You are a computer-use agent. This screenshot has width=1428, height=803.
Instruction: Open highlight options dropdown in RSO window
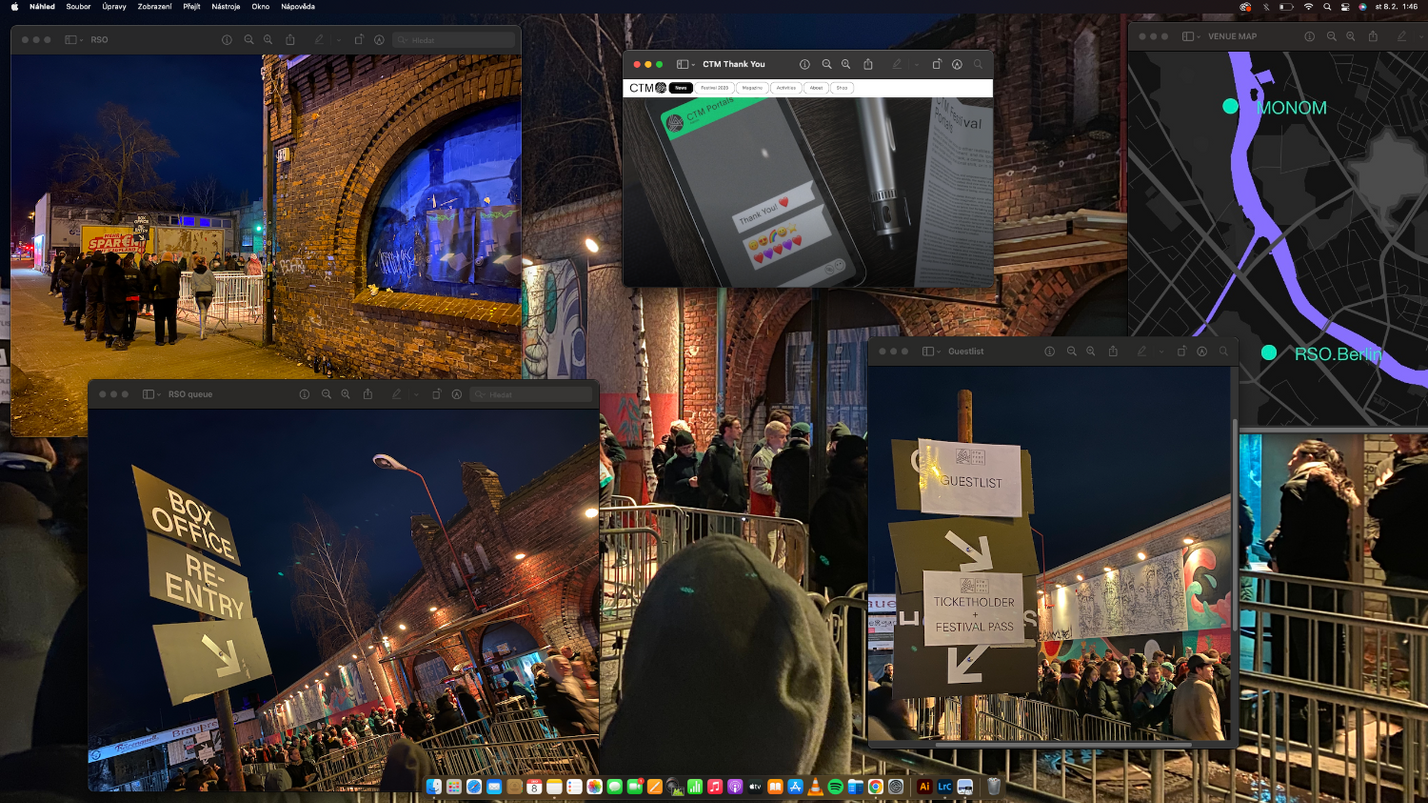(x=338, y=40)
